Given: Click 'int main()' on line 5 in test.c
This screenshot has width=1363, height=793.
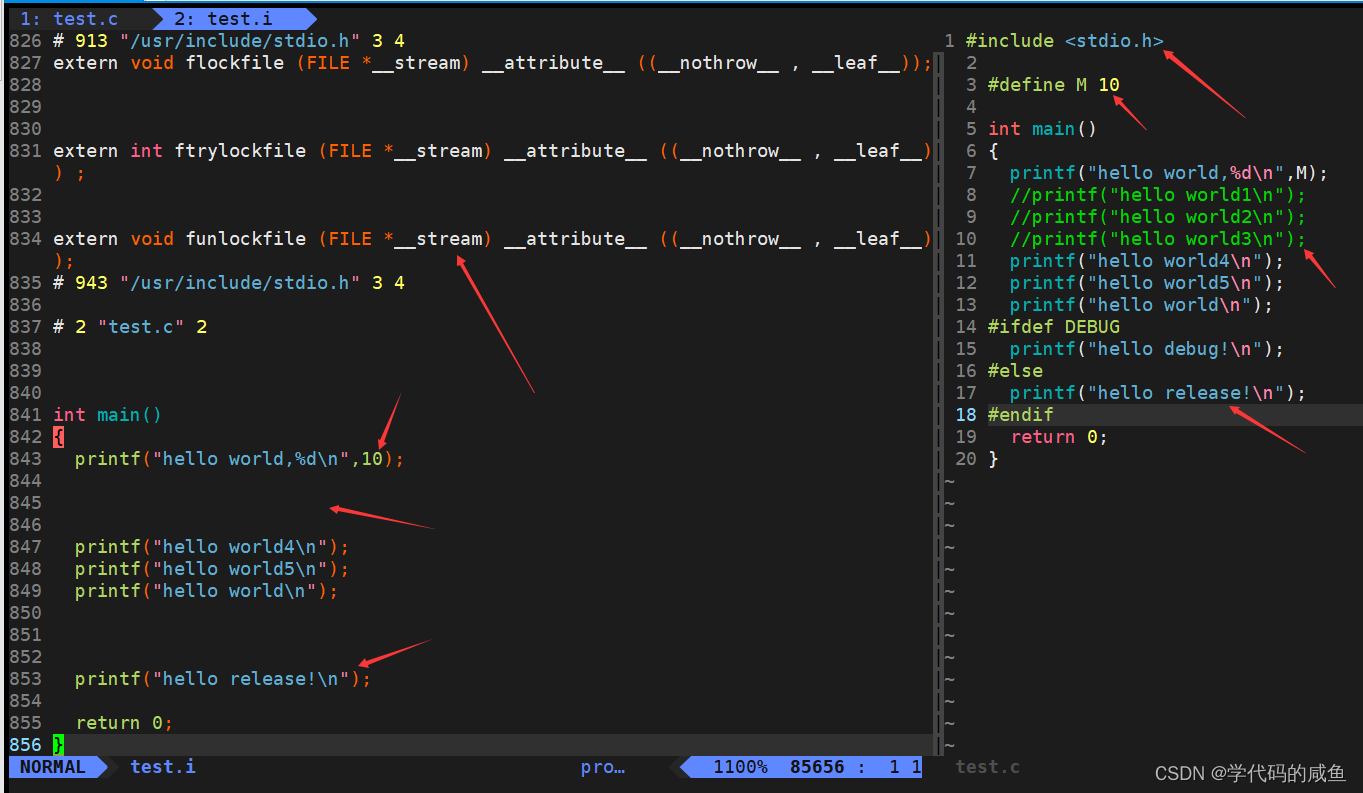Looking at the screenshot, I should click(1043, 129).
